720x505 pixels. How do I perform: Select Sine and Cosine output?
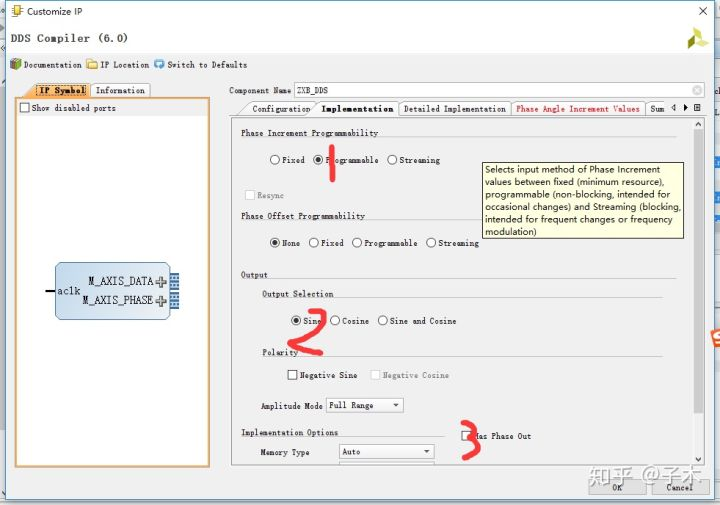[x=382, y=320]
